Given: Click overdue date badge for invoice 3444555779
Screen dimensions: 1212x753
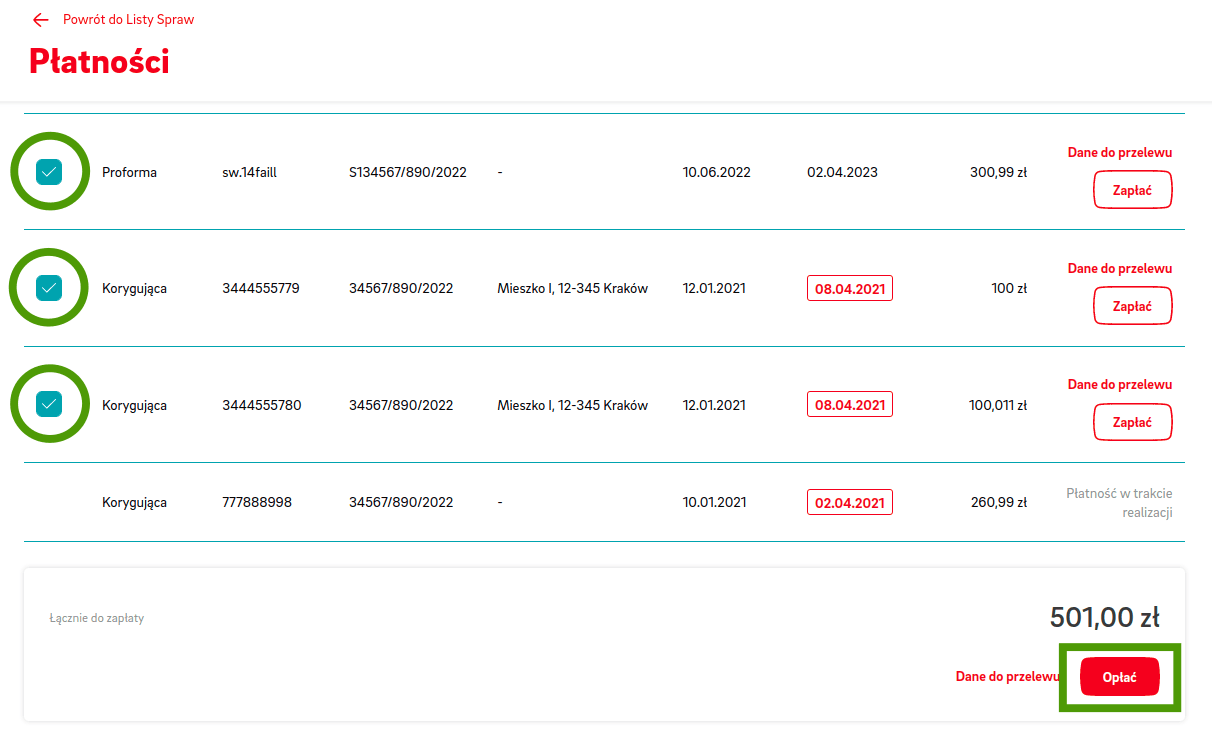Looking at the screenshot, I should click(x=849, y=289).
